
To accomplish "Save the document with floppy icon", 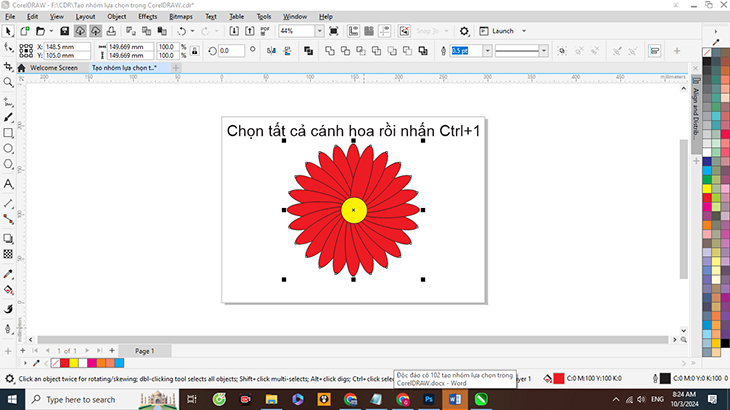I will click(x=64, y=31).
